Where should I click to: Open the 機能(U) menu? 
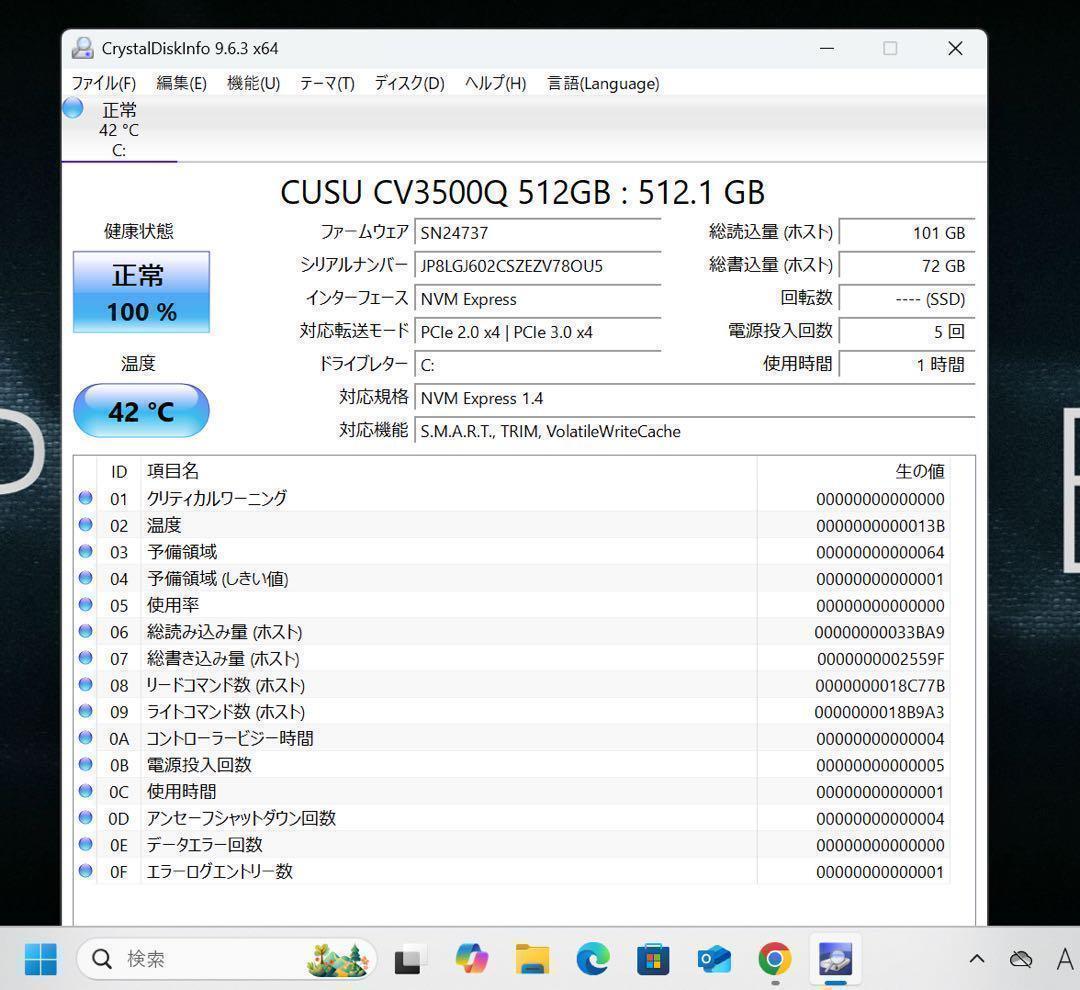[x=253, y=83]
